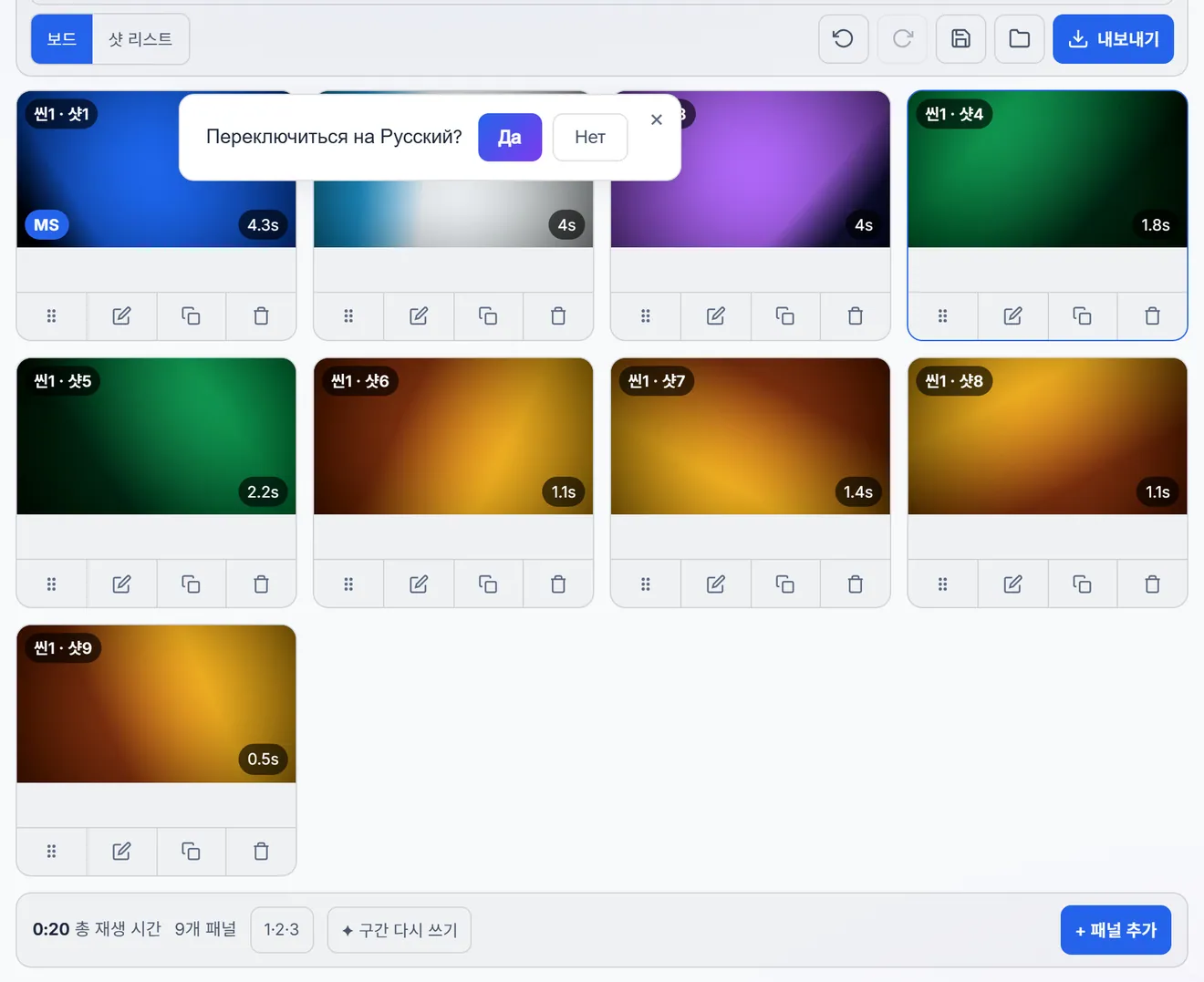The image size is (1204, 982).
Task: Click 구간 다시 쓰기 button
Action: pos(400,930)
